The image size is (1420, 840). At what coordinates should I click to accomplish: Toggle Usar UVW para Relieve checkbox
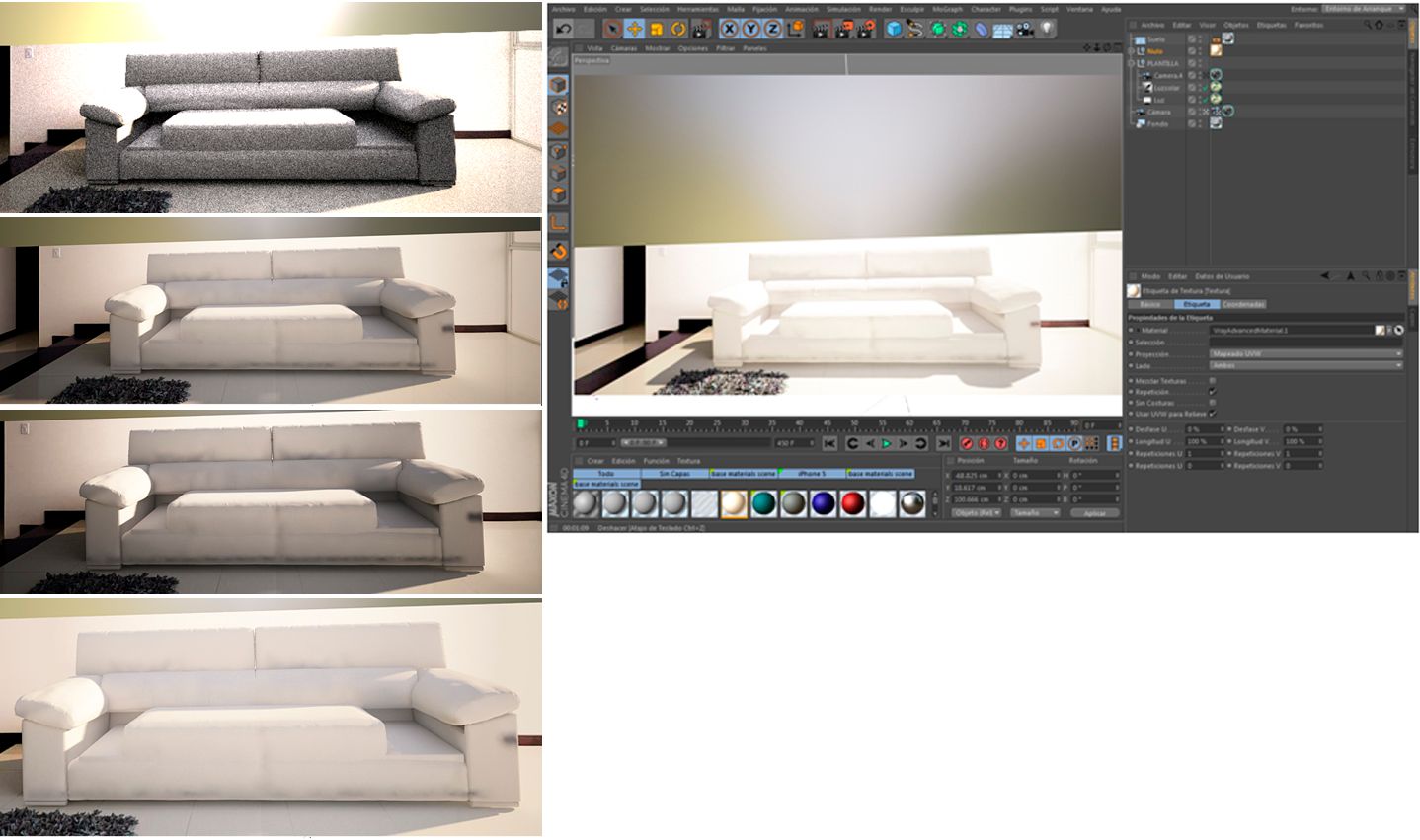click(x=1213, y=414)
